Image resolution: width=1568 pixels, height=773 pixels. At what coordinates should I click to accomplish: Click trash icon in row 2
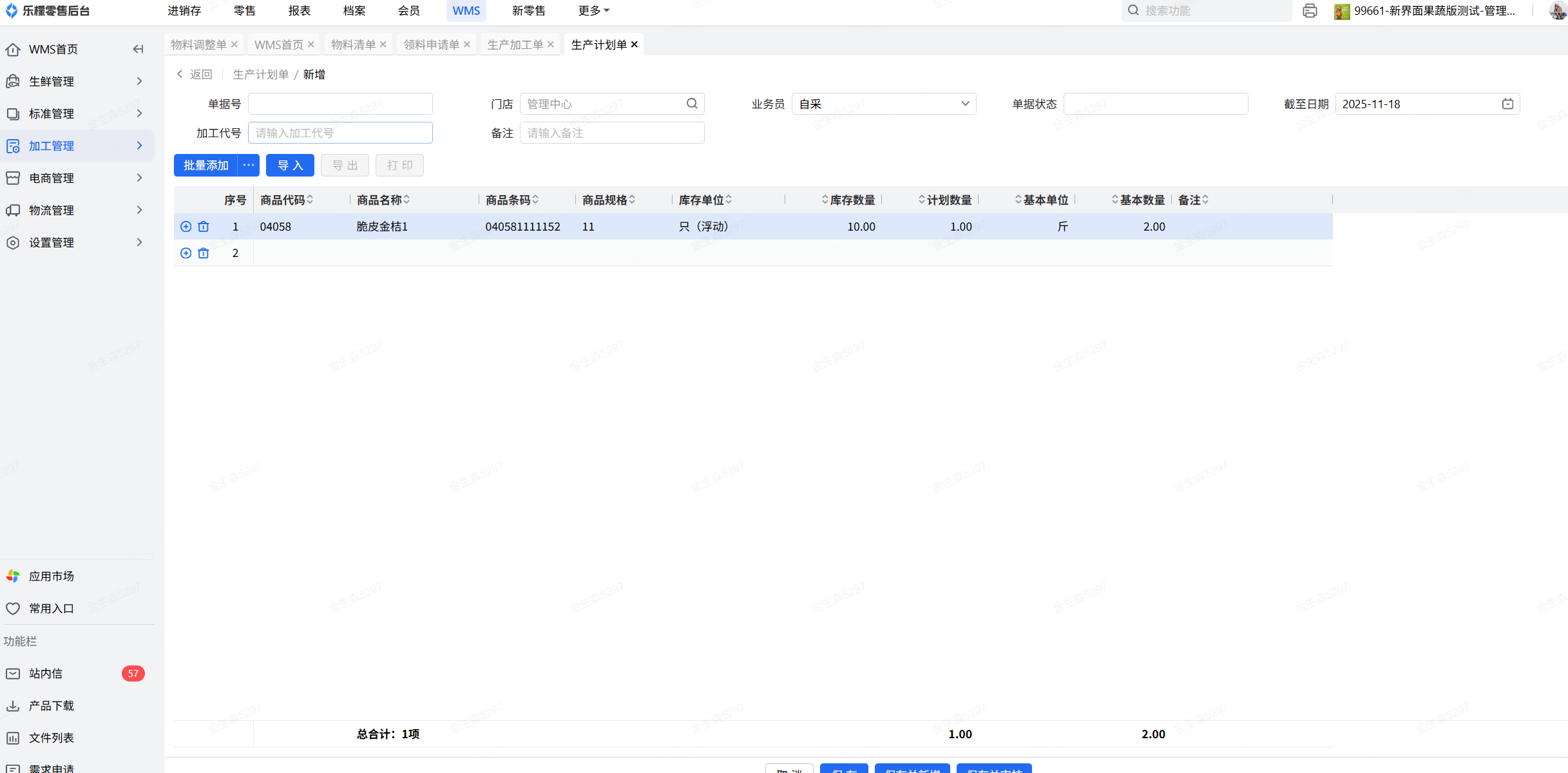pyautogui.click(x=204, y=253)
